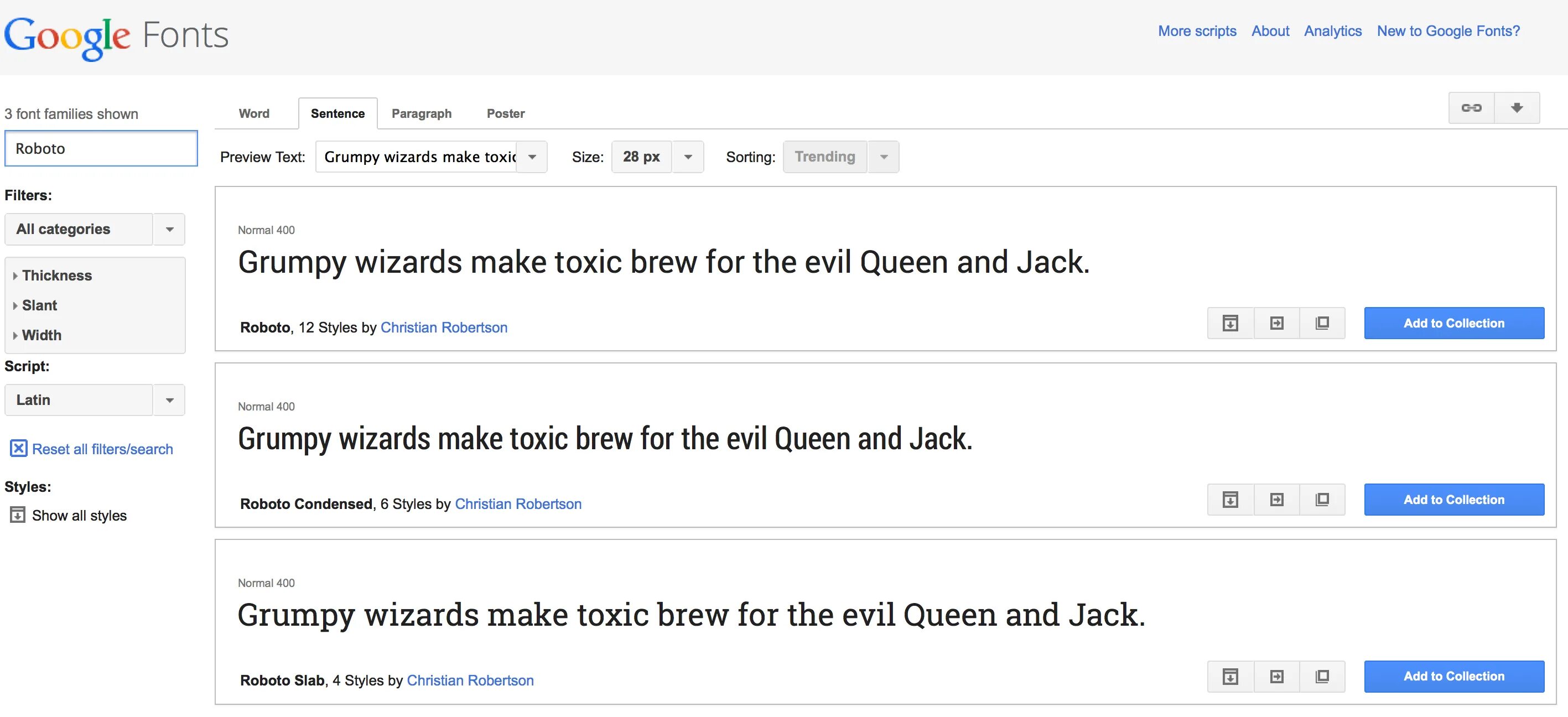Toggle Show all styles in the sidebar
Screen dimensions: 1568x717
click(68, 516)
